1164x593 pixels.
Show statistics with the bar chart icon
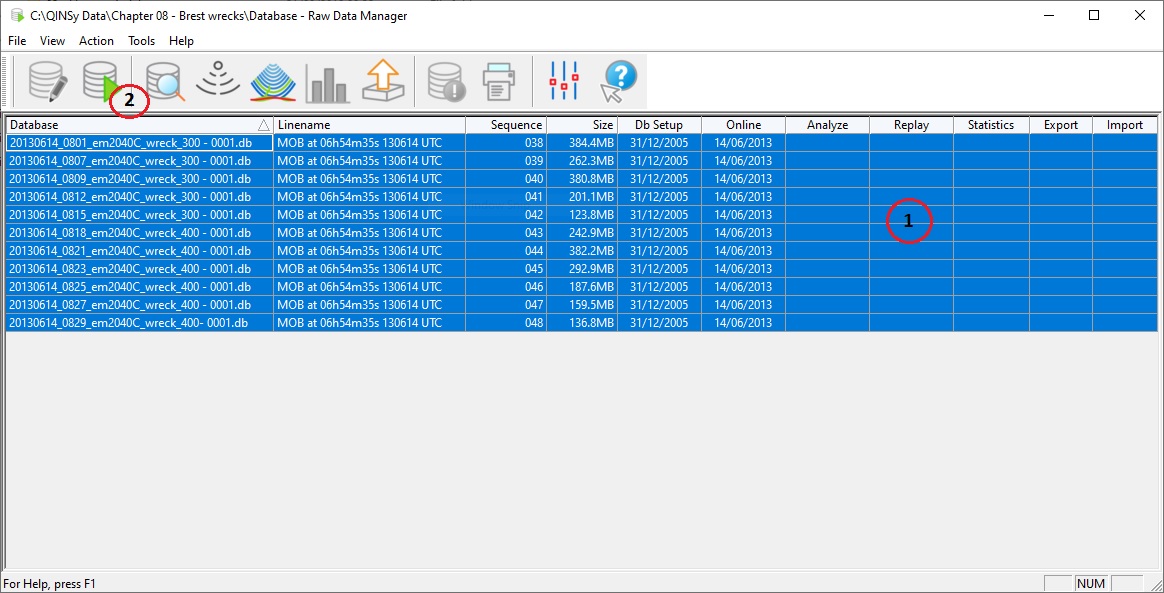click(326, 81)
